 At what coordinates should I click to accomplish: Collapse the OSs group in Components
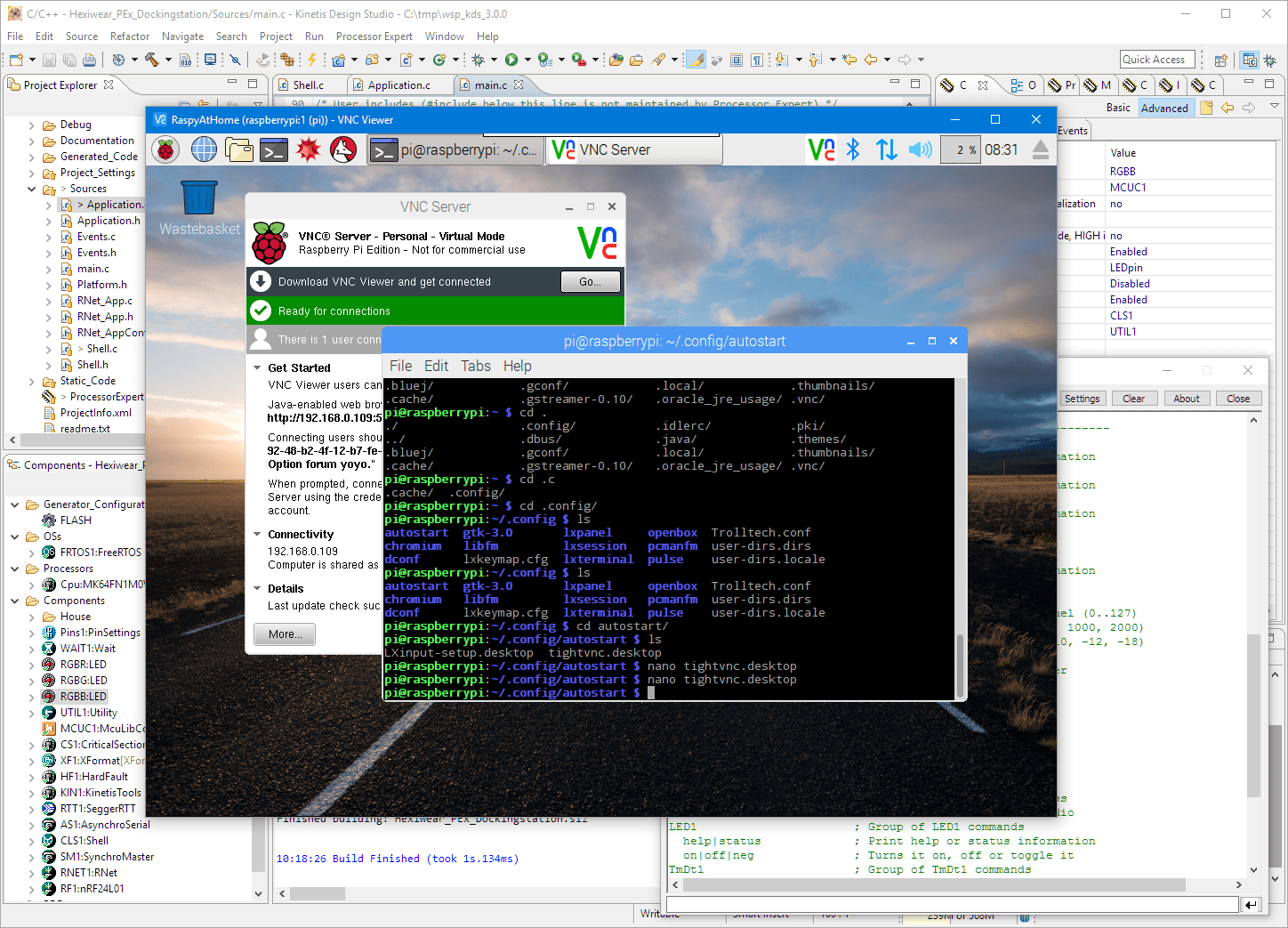tap(15, 537)
